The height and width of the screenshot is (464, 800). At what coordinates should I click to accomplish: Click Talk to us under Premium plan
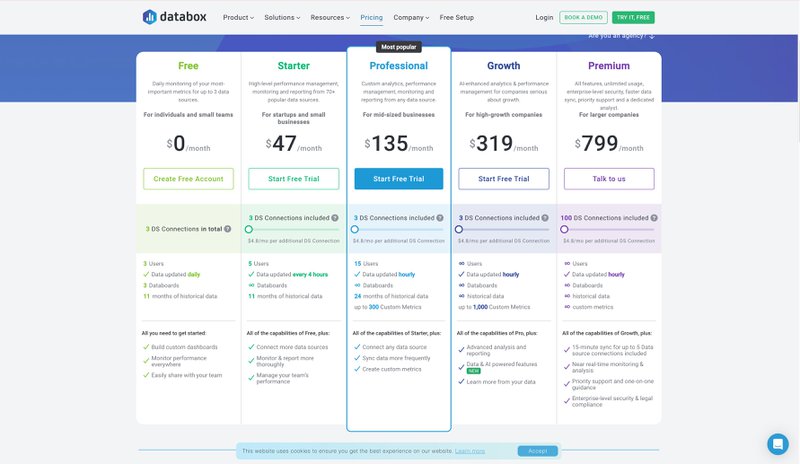tap(609, 179)
